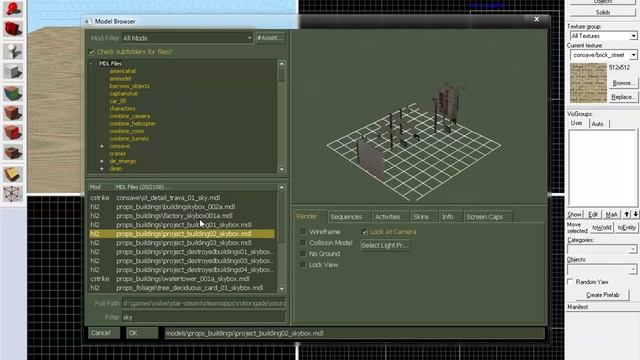Move VisGroup up with the up arrow button

[627, 214]
